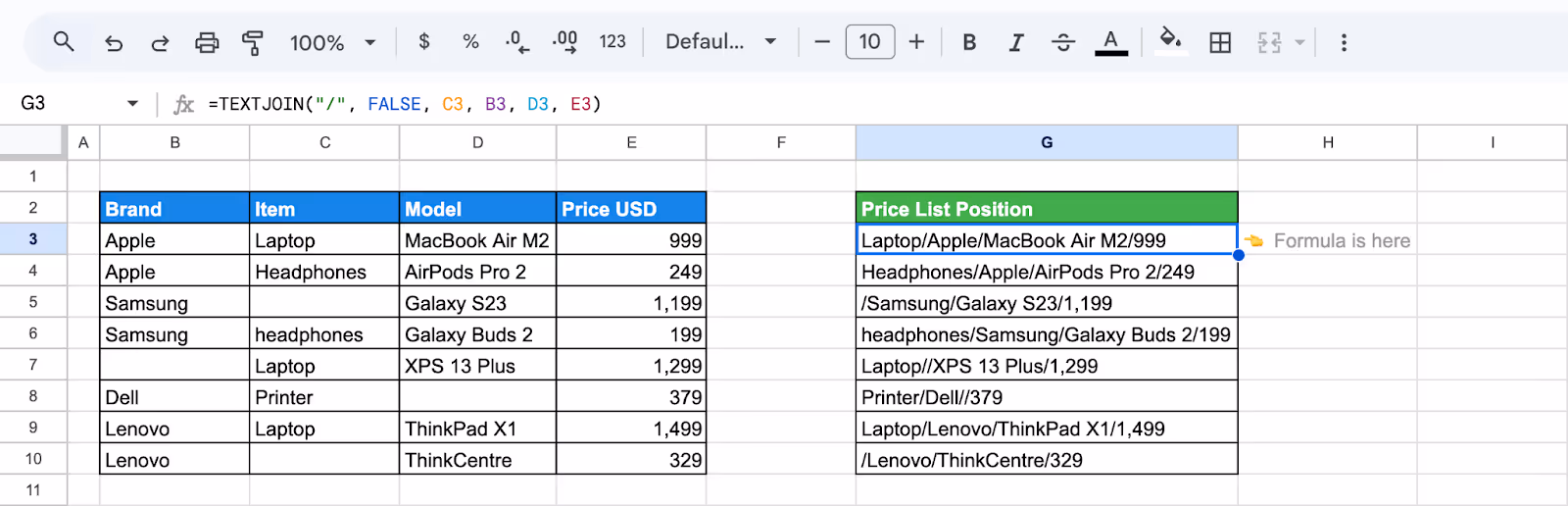Image resolution: width=1568 pixels, height=506 pixels.
Task: Select column E header
Action: (631, 142)
